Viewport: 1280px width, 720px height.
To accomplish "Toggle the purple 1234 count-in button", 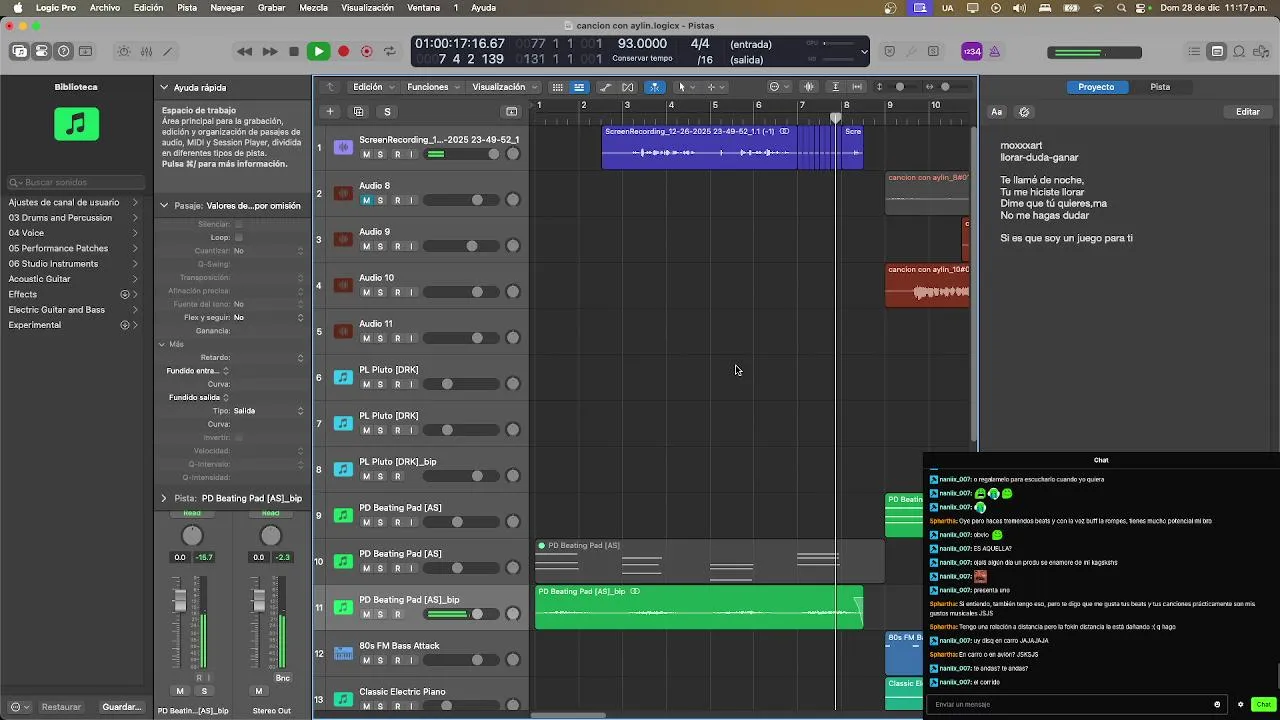I will (972, 51).
